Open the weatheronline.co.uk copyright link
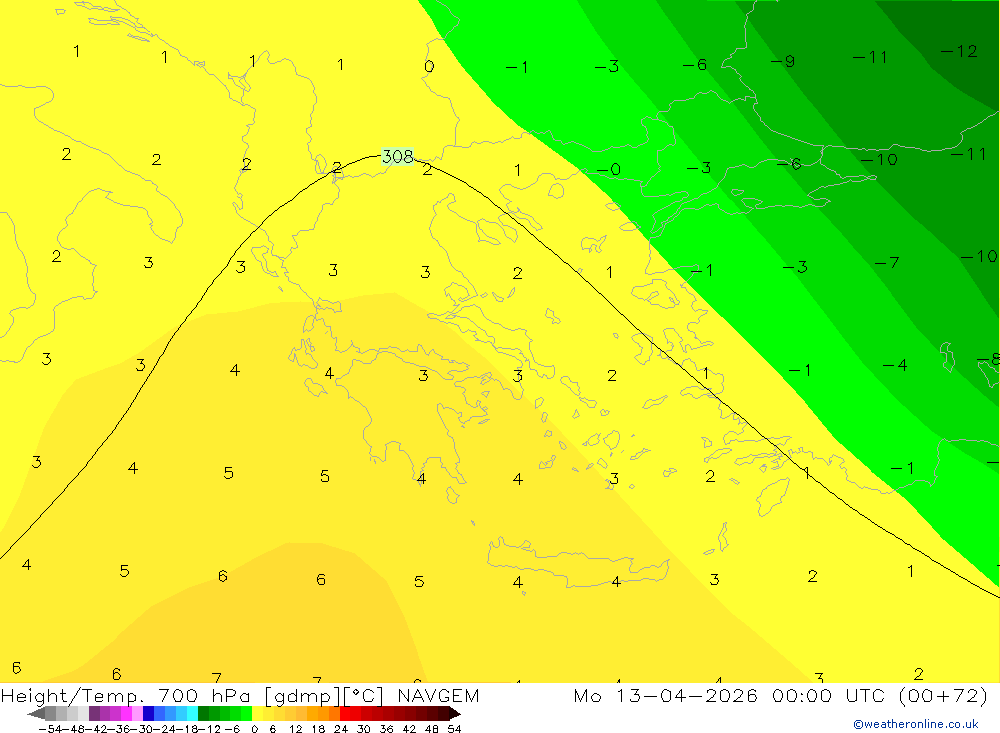The width and height of the screenshot is (1000, 733). click(x=916, y=724)
